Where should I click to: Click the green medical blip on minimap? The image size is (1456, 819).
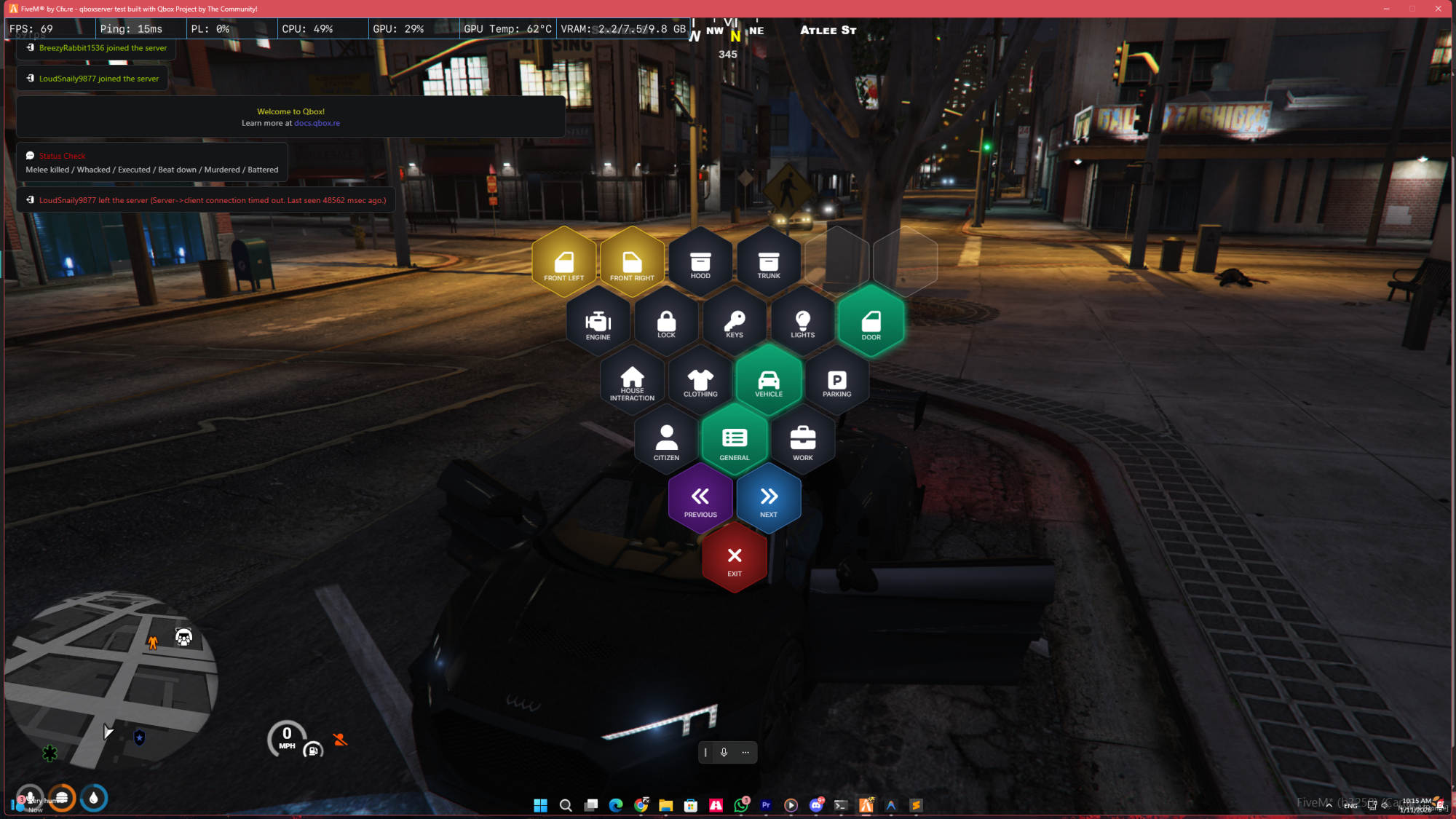click(x=50, y=753)
